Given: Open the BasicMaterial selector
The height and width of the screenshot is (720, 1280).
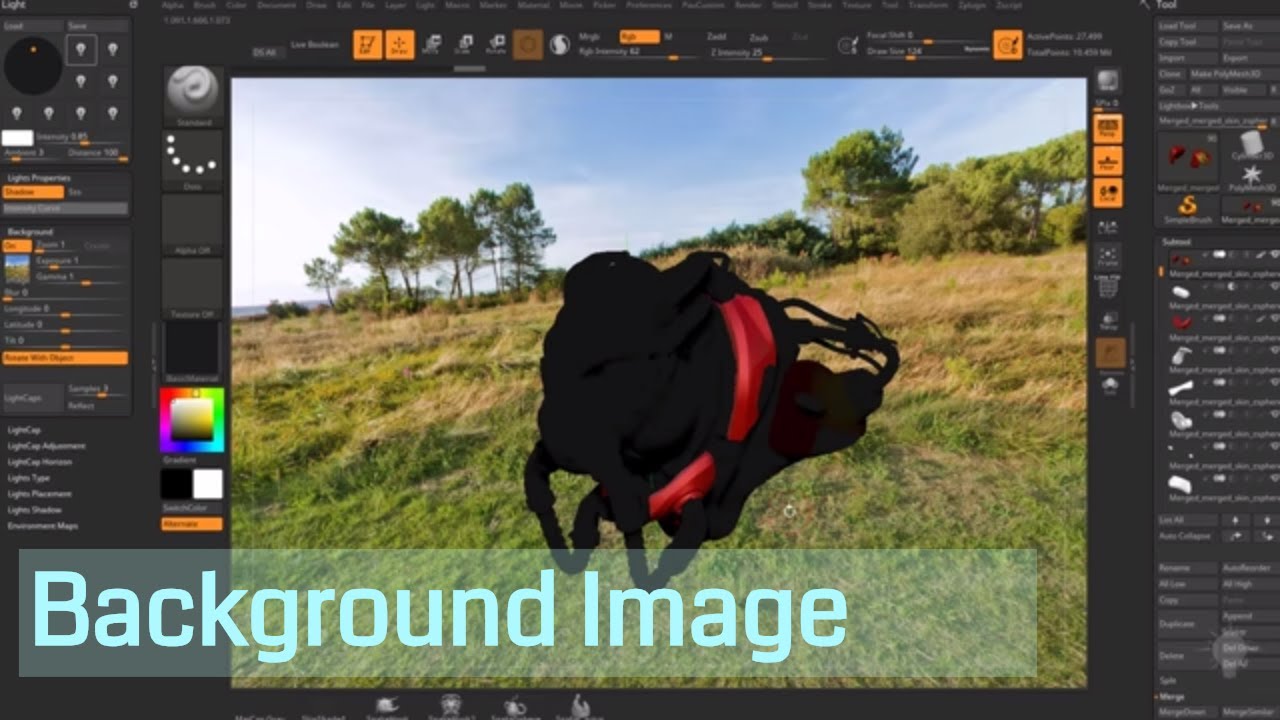Looking at the screenshot, I should [192, 351].
